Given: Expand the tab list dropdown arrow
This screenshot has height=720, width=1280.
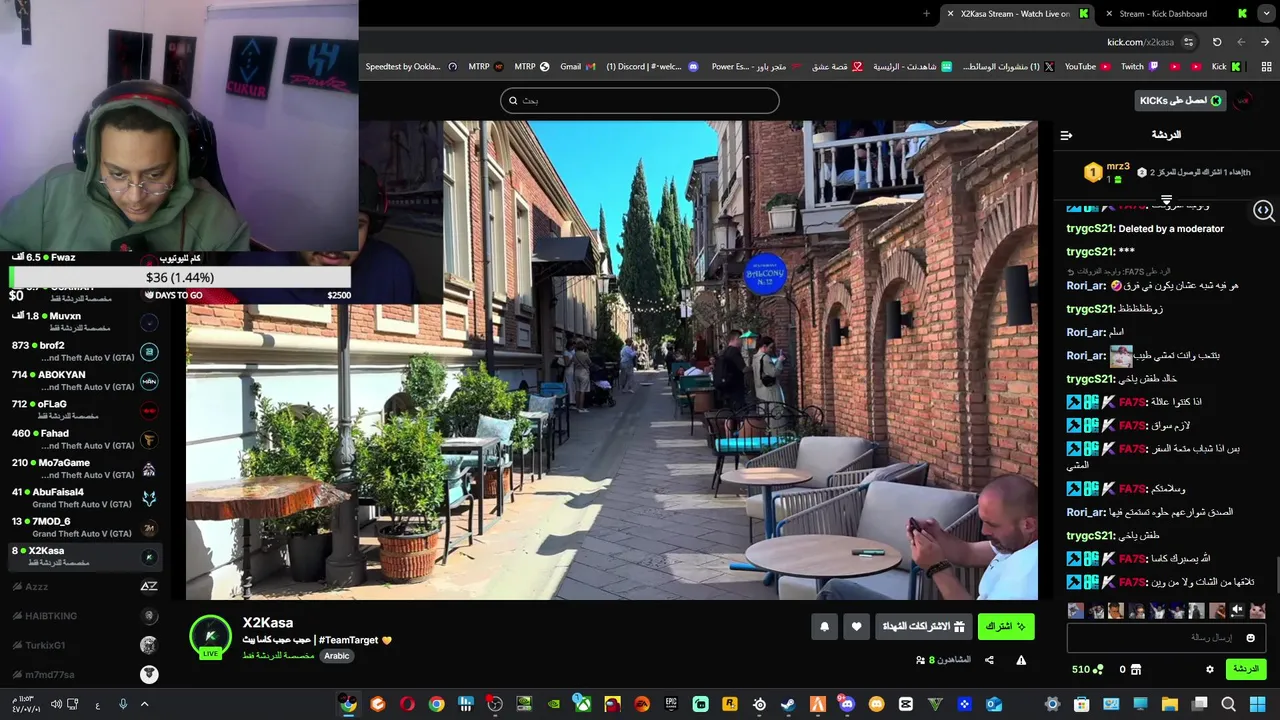Looking at the screenshot, I should click(1266, 14).
